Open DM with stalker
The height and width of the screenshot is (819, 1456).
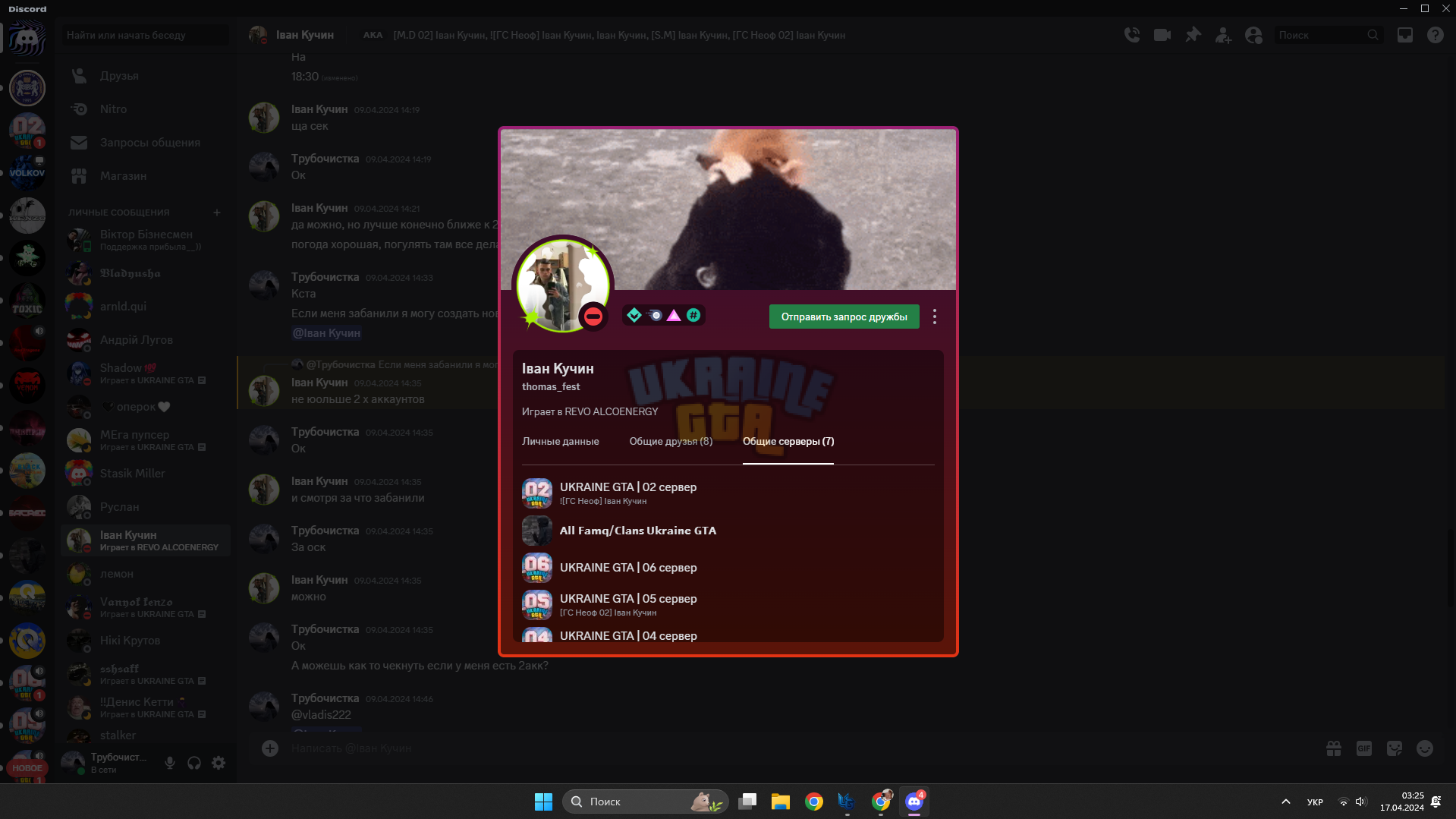coord(146,736)
